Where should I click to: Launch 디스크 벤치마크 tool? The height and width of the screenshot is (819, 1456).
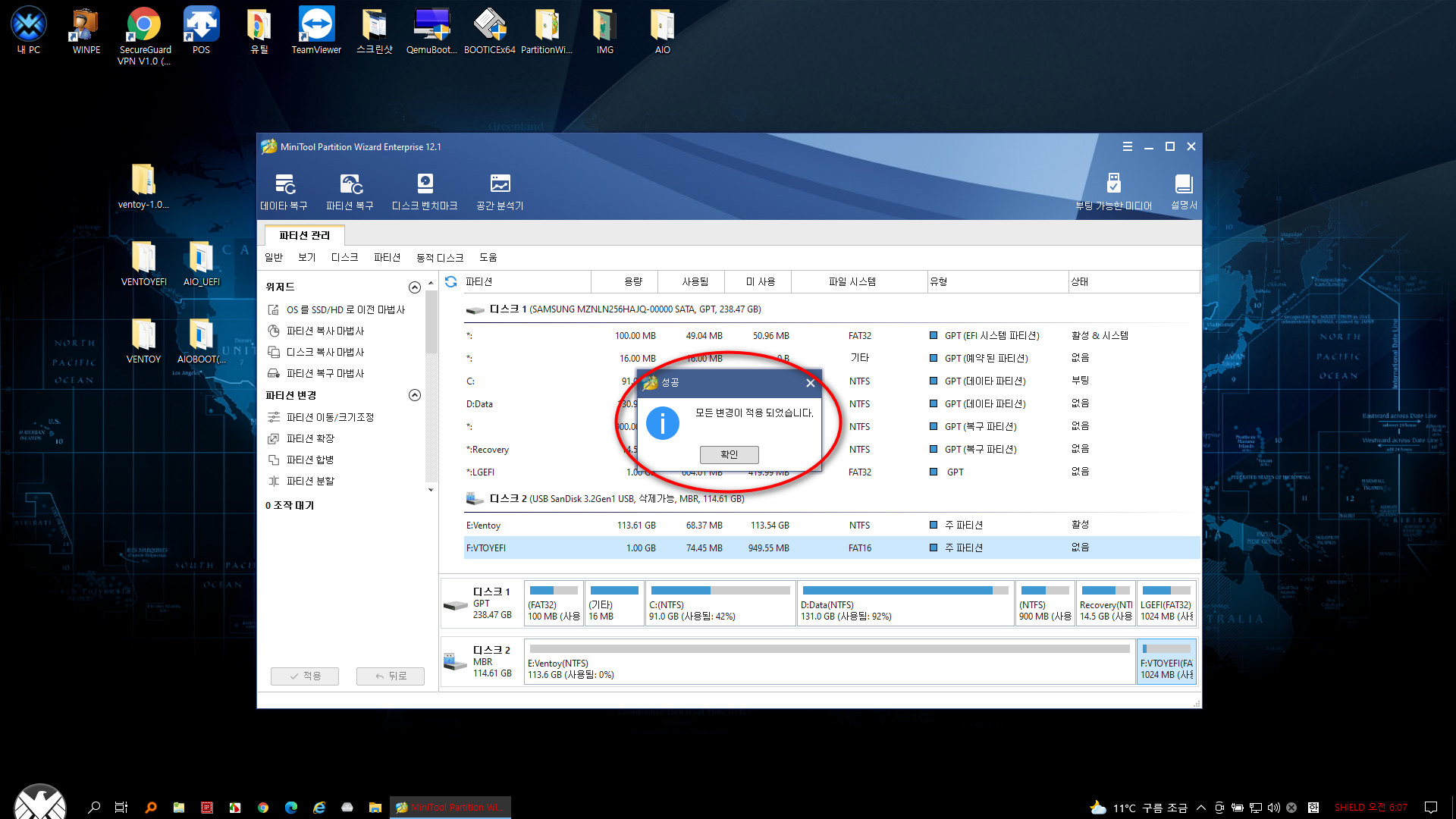coord(425,192)
